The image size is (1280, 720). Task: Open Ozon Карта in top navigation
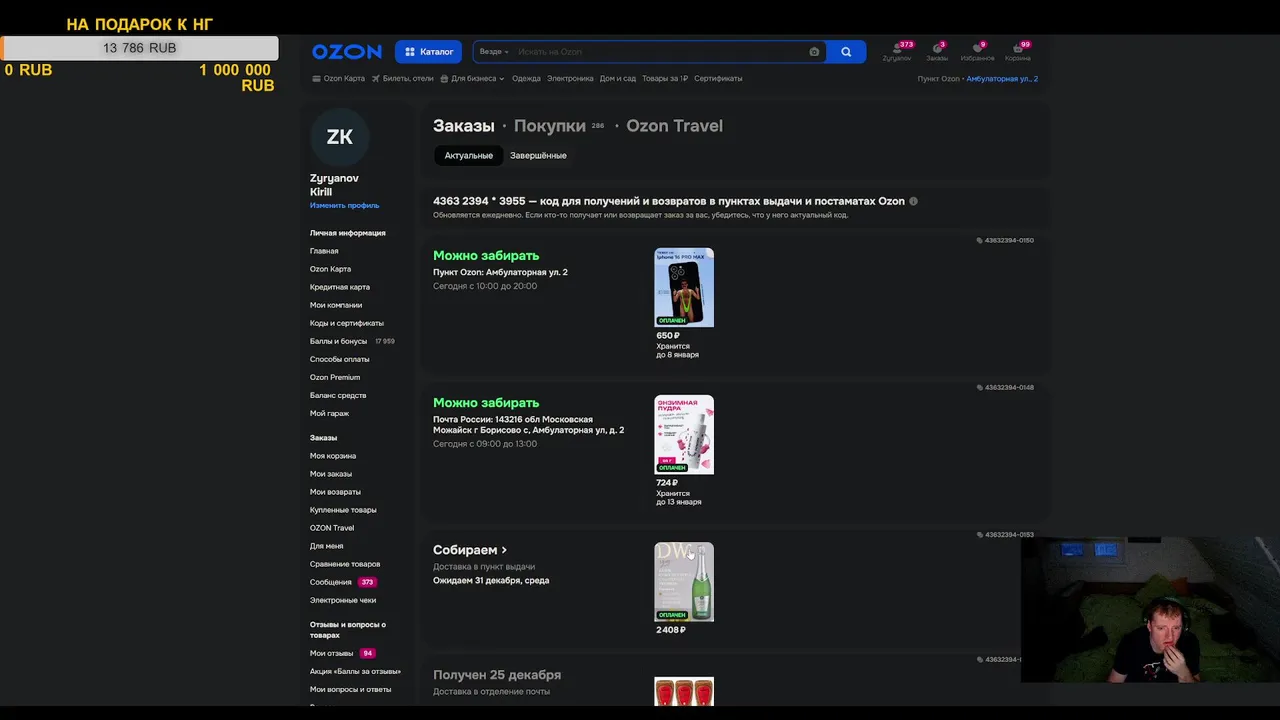pos(339,78)
